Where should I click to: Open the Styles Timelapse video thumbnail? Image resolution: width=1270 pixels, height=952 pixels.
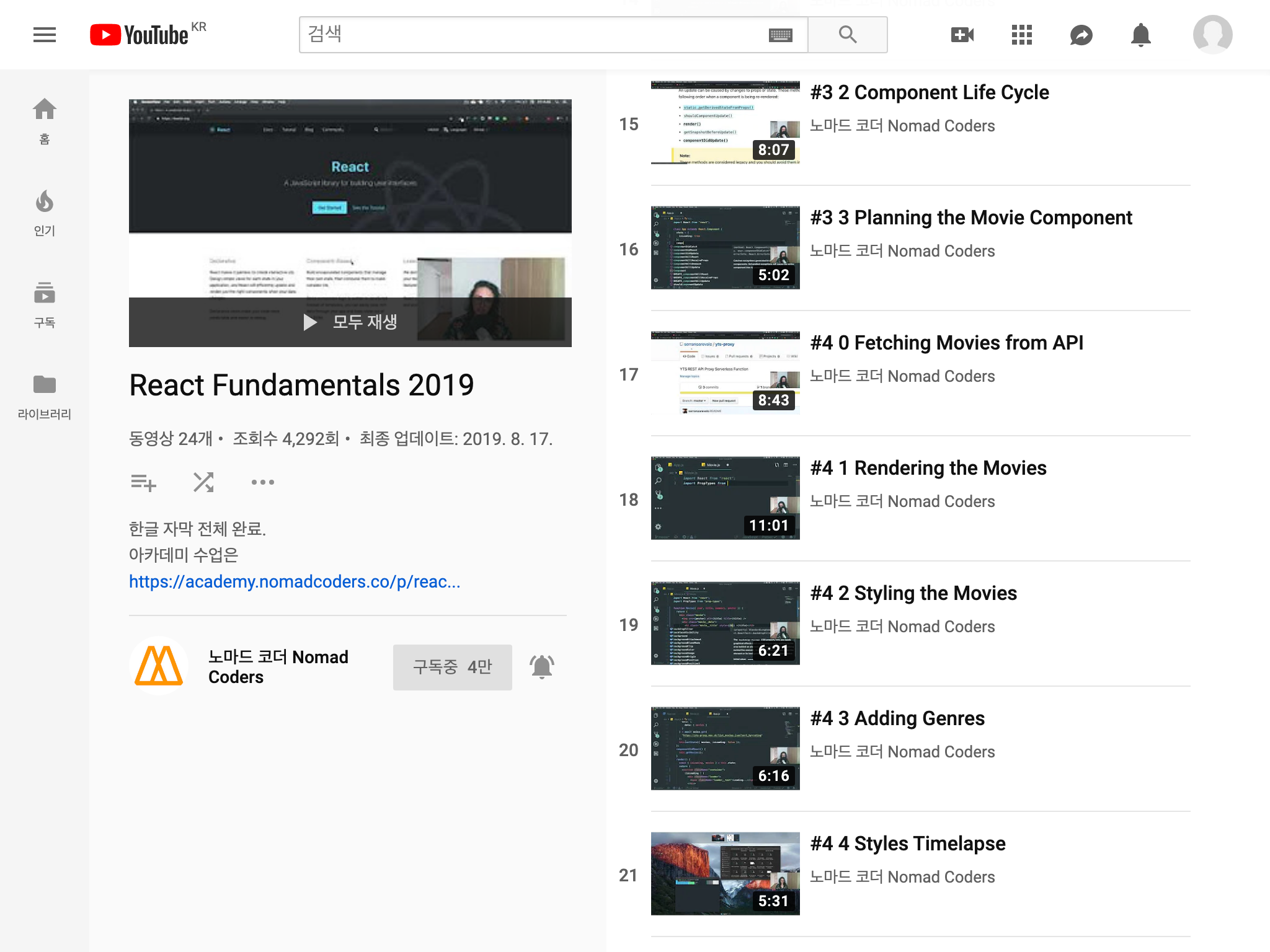click(725, 873)
